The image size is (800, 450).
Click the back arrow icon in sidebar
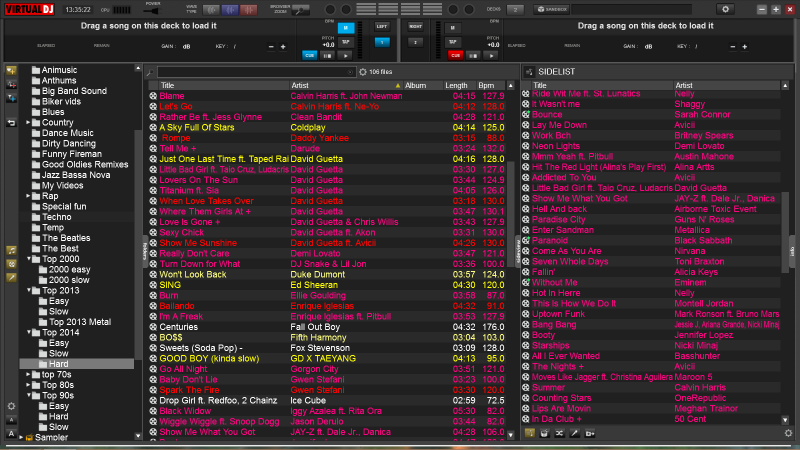coord(11,123)
